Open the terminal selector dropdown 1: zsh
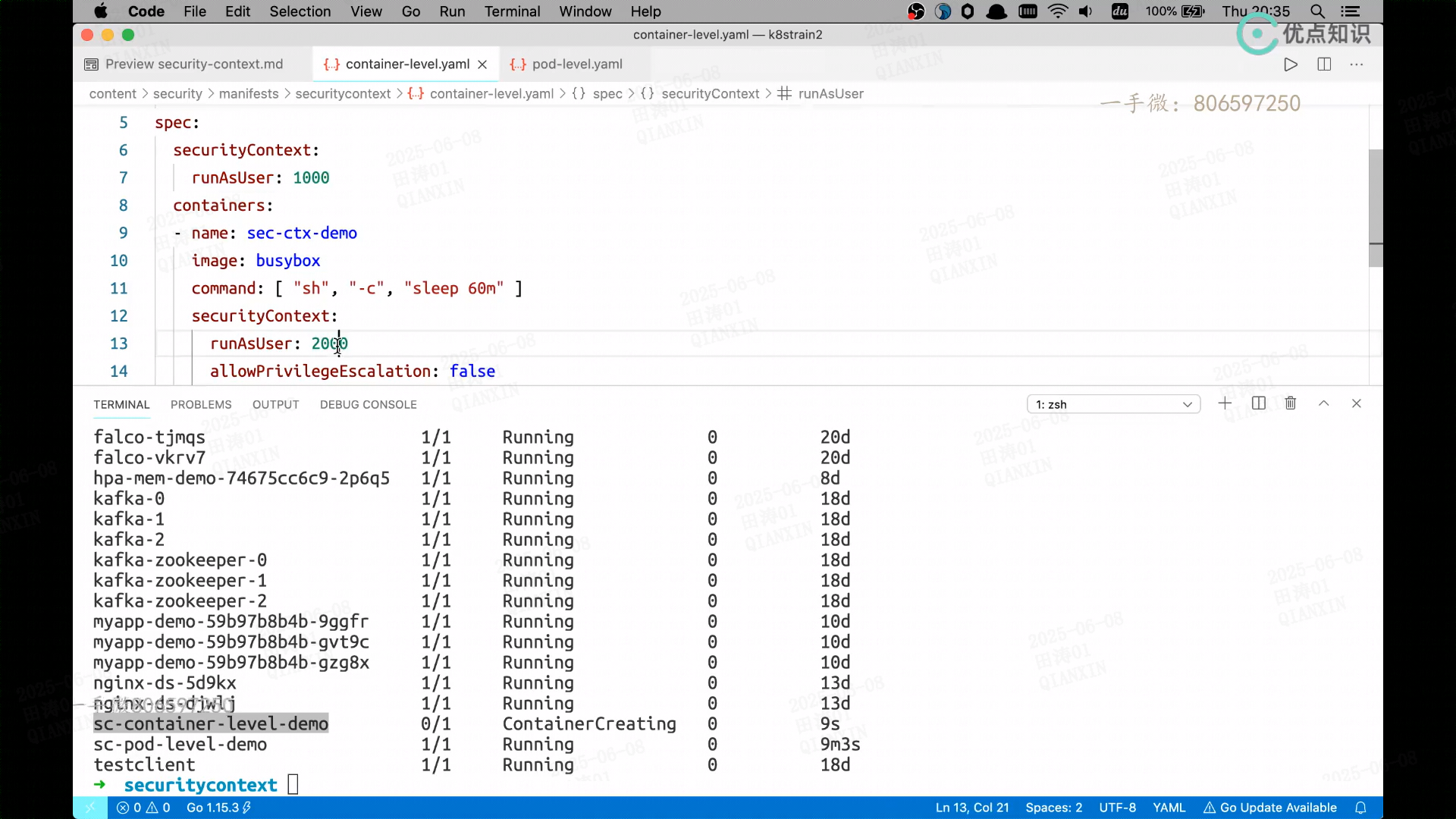Screen dimensions: 1456x819 click(1113, 404)
